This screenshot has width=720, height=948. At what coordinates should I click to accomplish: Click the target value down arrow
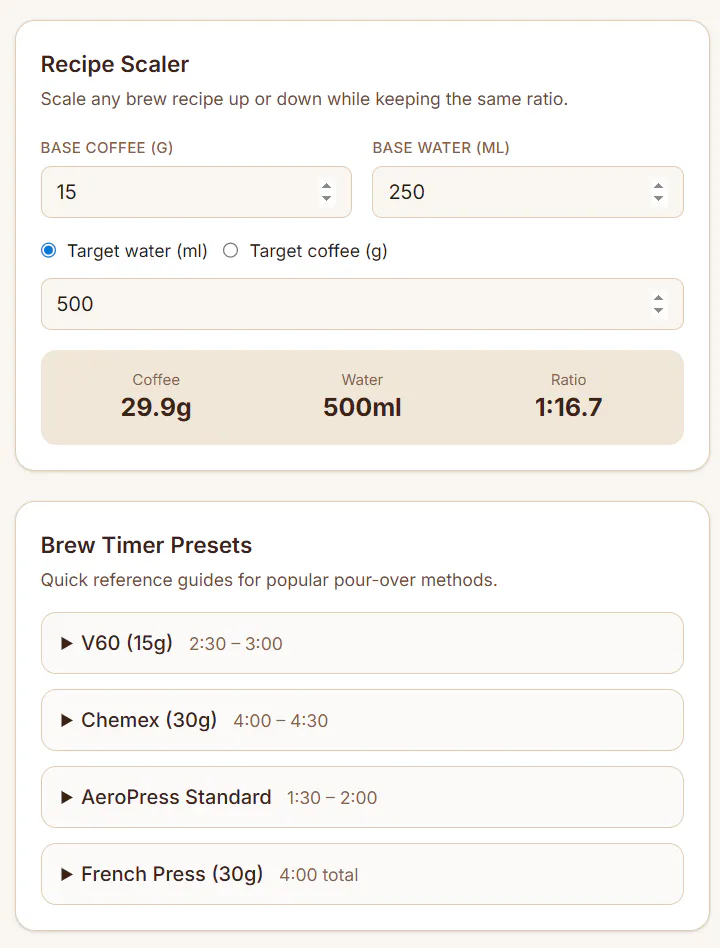tap(658, 310)
